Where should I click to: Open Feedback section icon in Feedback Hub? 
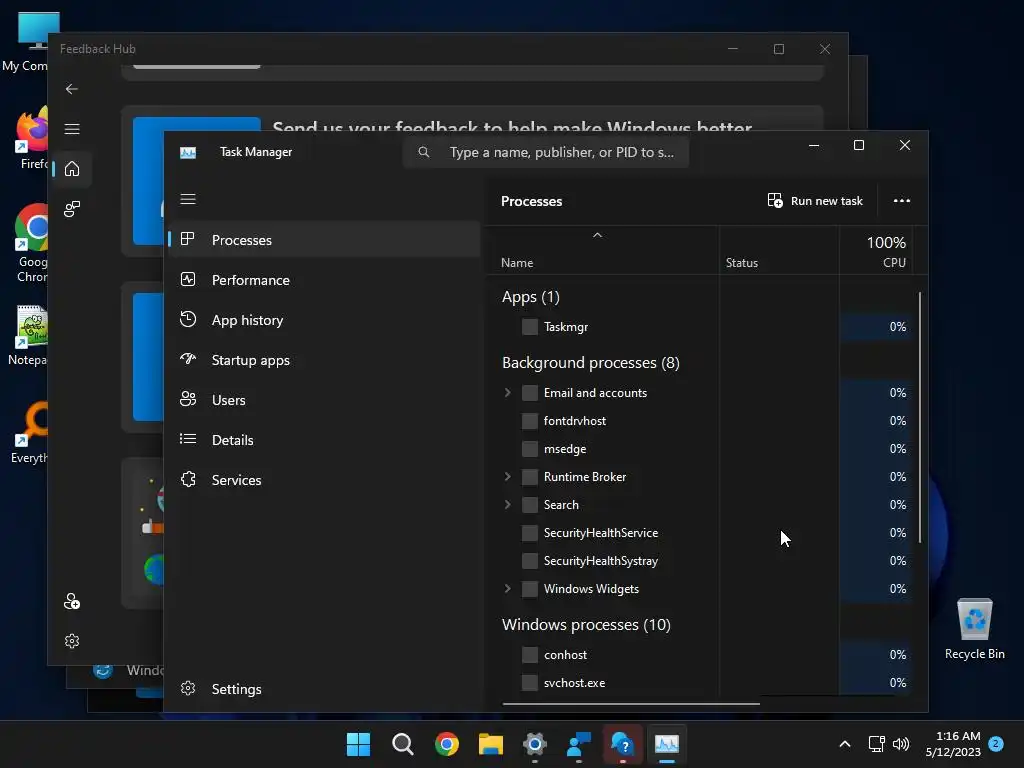click(x=72, y=209)
